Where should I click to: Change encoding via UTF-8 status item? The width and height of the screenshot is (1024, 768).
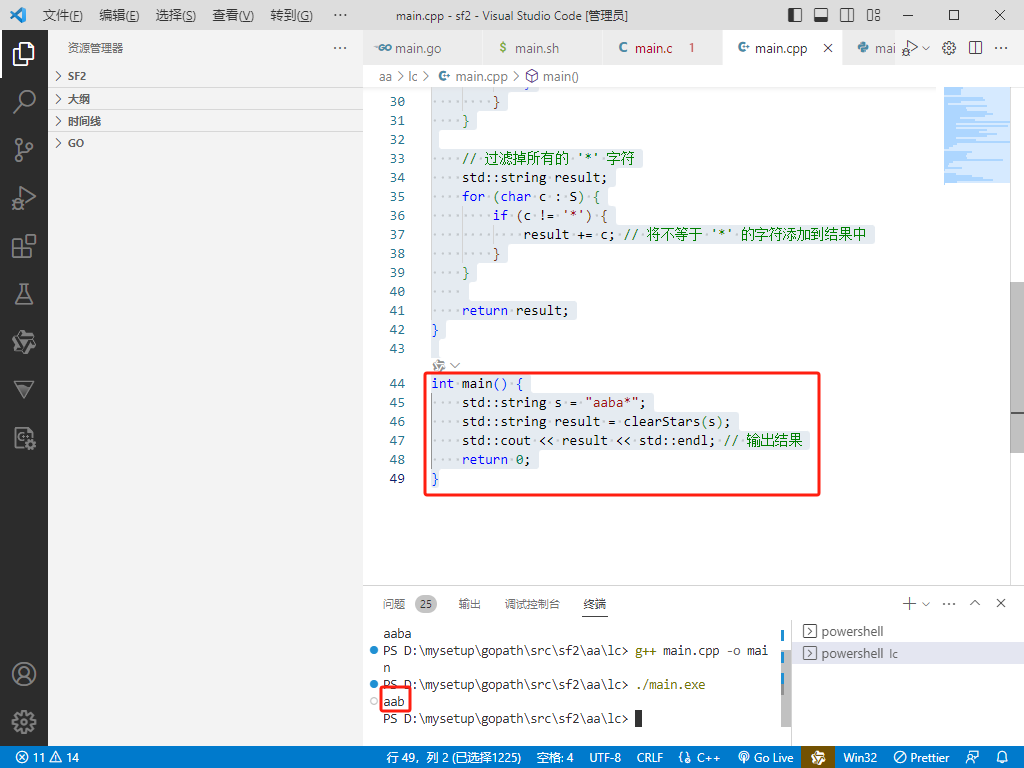coord(605,758)
